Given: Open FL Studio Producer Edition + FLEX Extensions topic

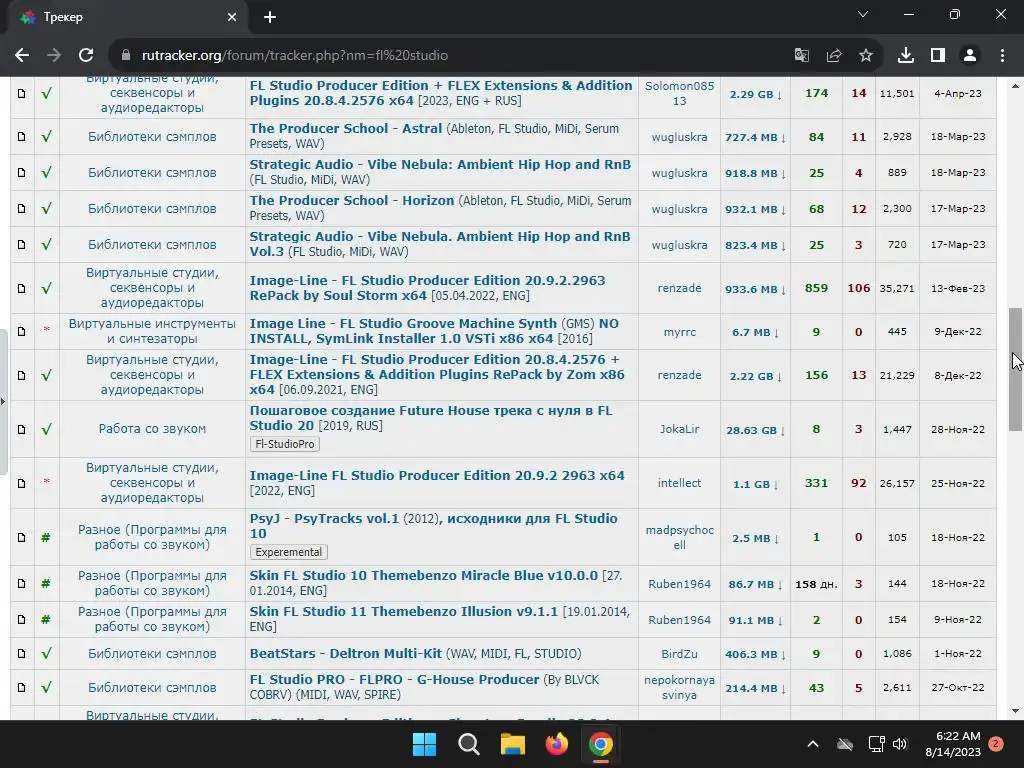Looking at the screenshot, I should point(441,93).
